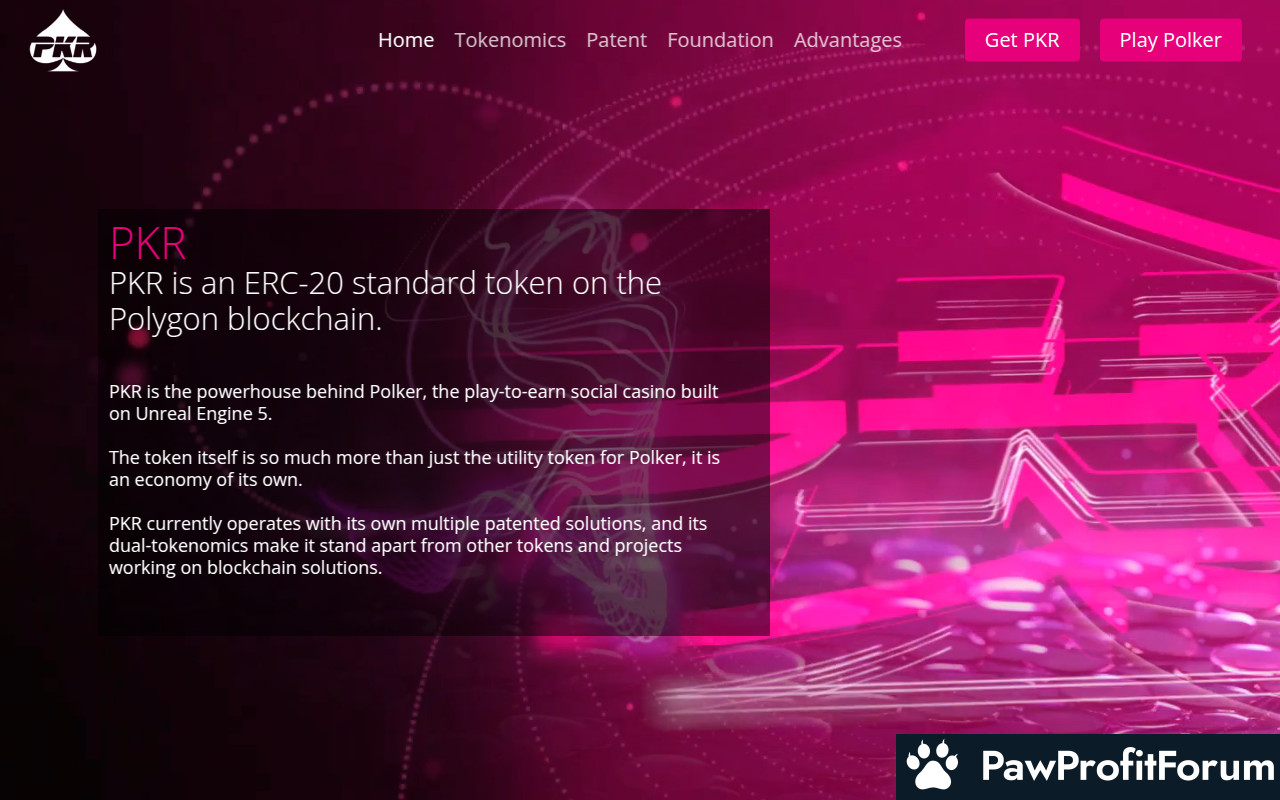
Task: Go to the Home nav item
Action: point(406,40)
